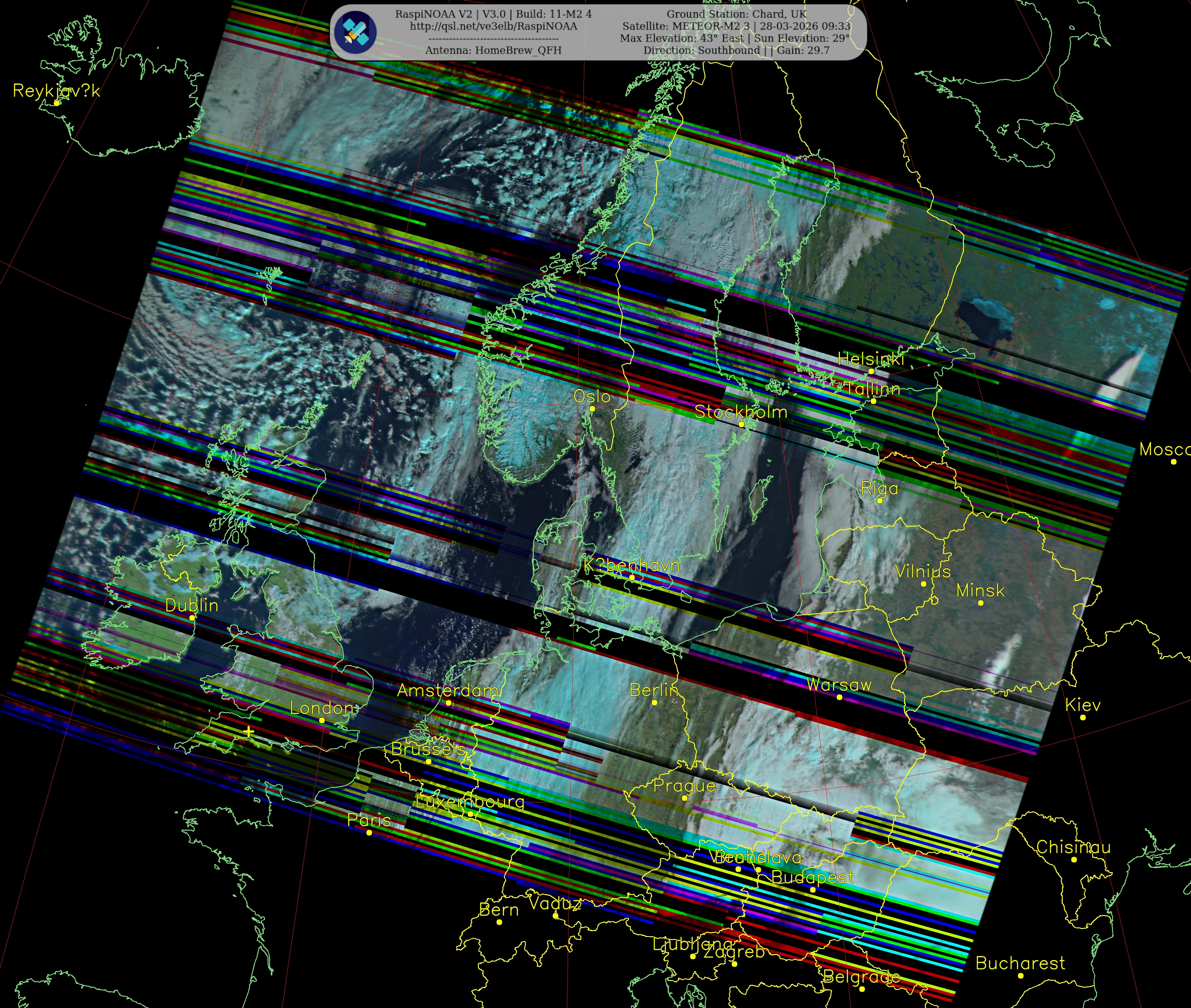This screenshot has width=1191, height=1008.
Task: Open the qsl.net RaspiNOAA URL
Action: 493,26
